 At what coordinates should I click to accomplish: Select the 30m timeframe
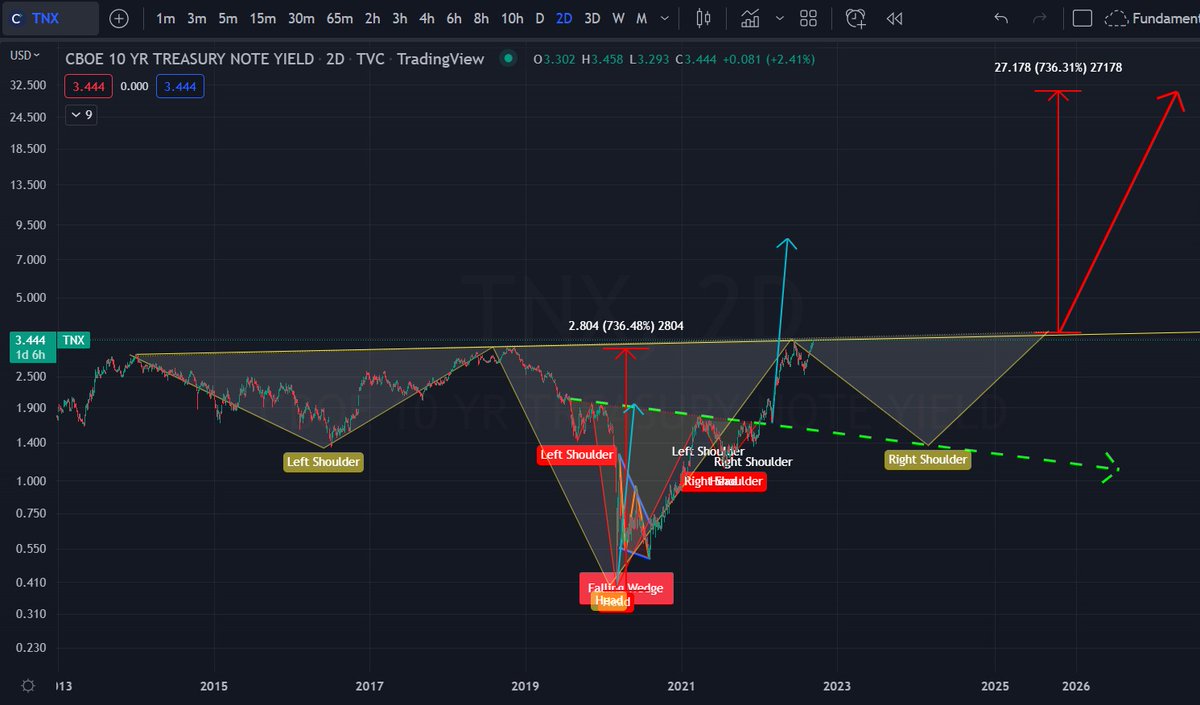pos(301,18)
